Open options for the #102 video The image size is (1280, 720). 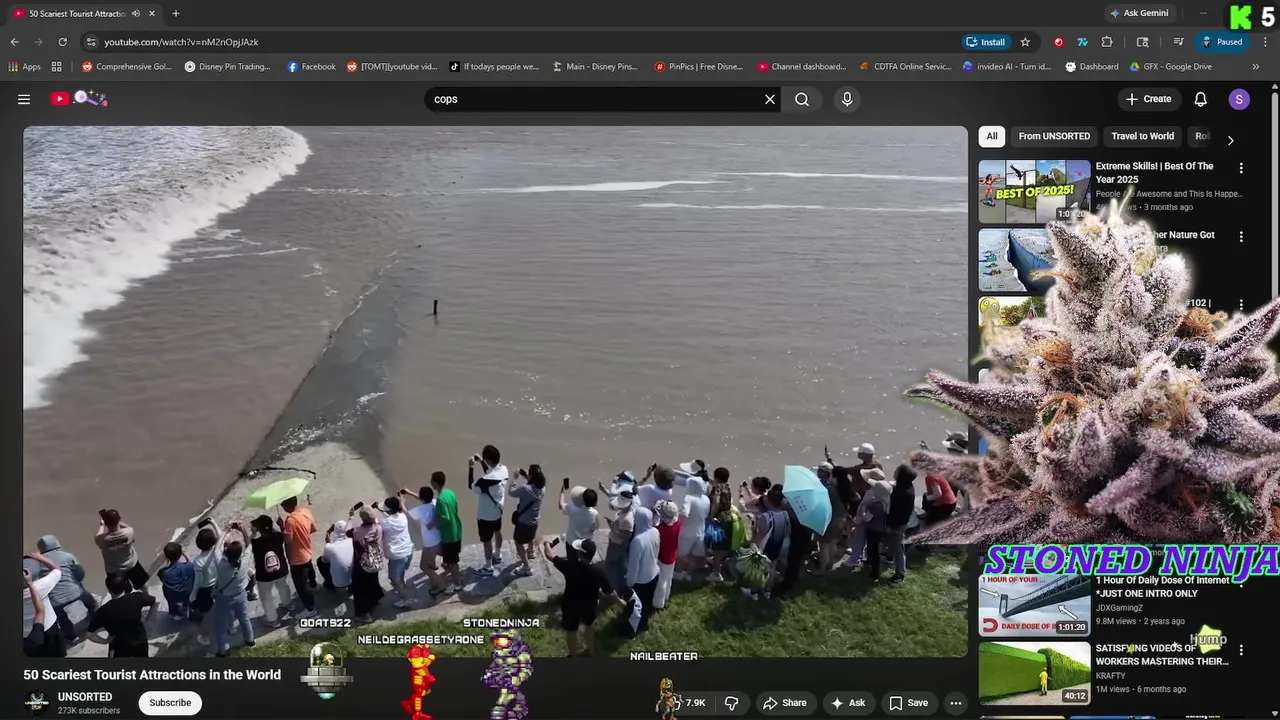pyautogui.click(x=1241, y=305)
